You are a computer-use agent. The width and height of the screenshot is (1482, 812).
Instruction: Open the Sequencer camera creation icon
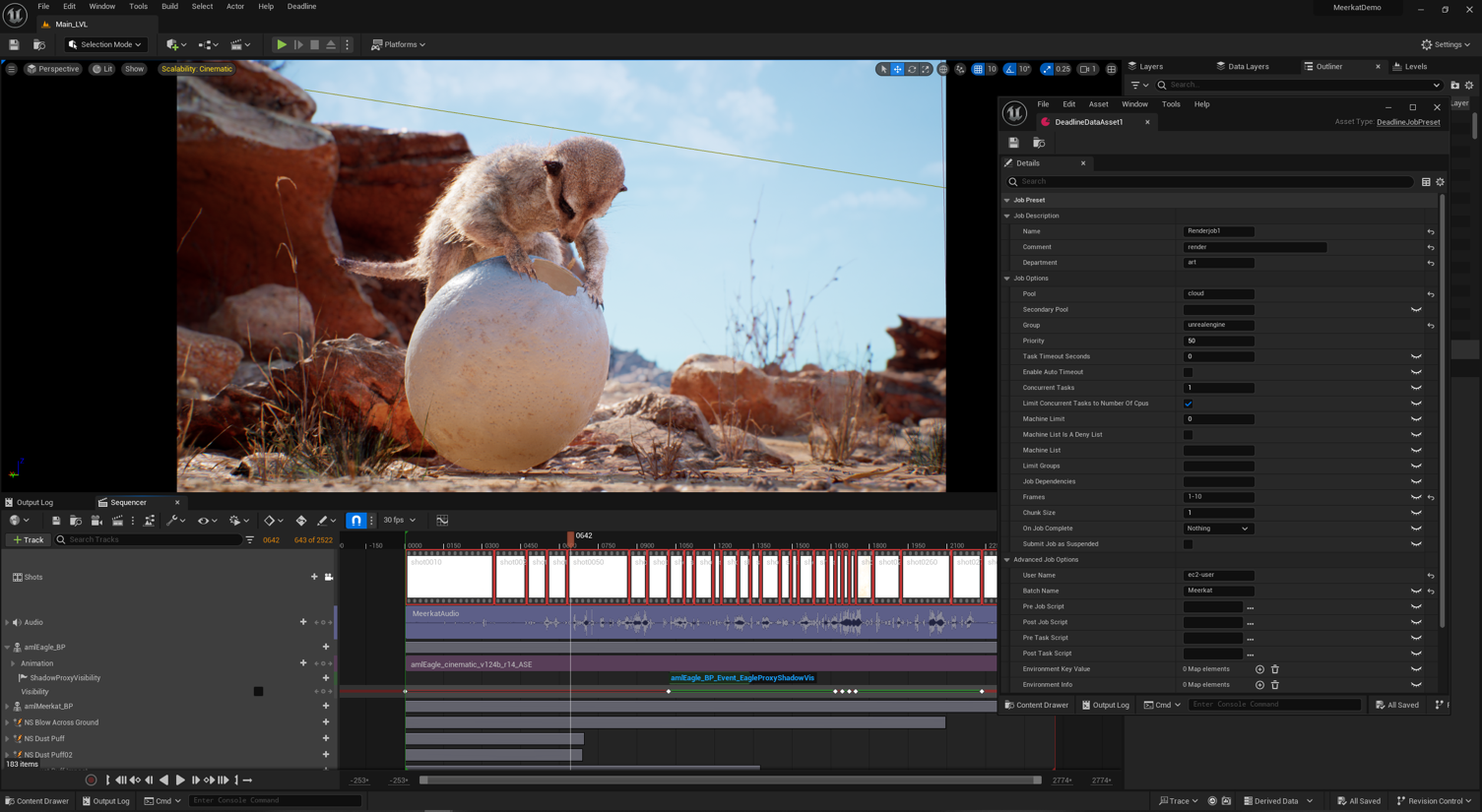tap(96, 520)
